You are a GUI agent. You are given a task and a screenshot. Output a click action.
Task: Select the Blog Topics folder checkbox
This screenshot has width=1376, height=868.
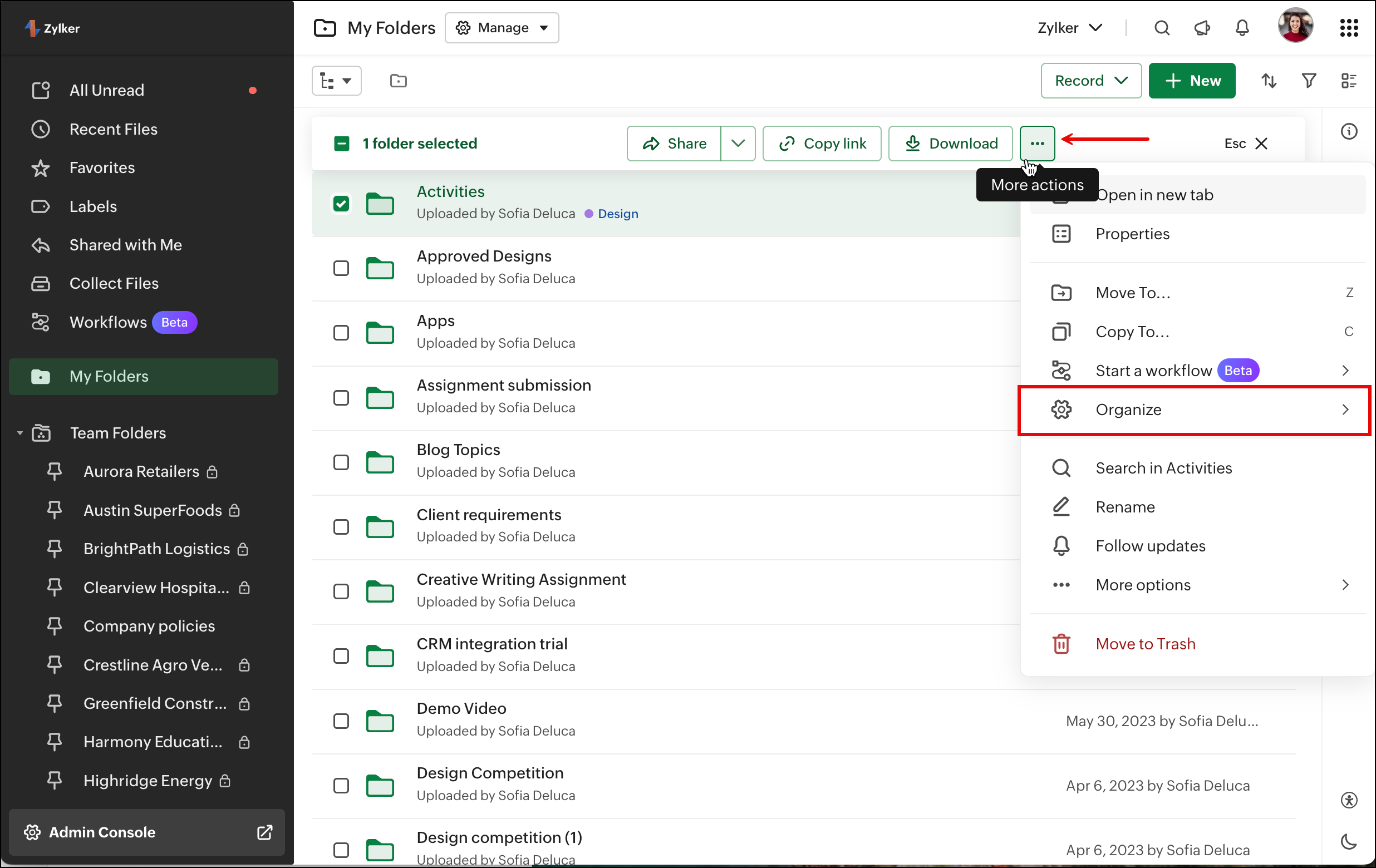pos(341,462)
